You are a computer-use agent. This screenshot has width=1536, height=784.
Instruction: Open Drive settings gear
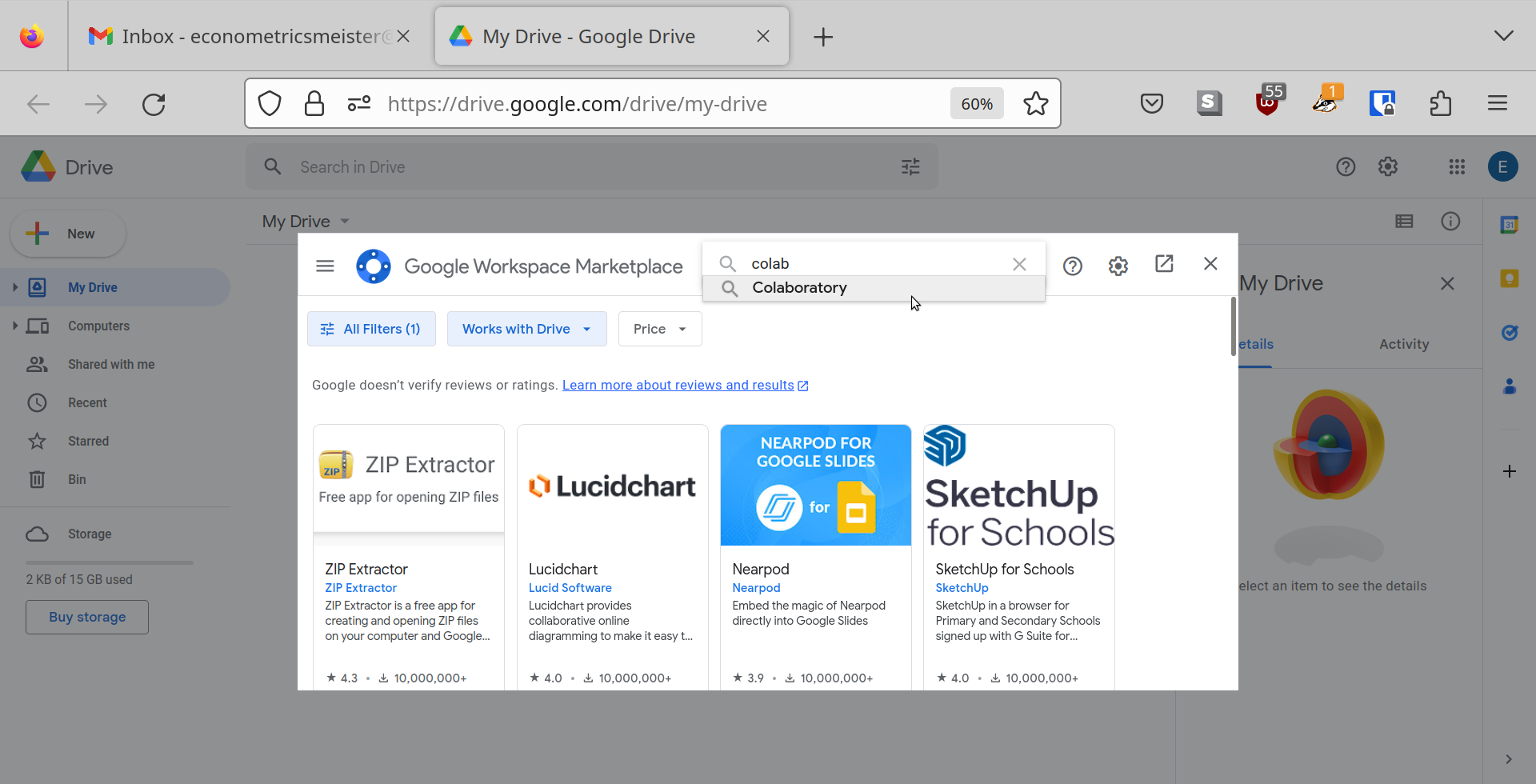pyautogui.click(x=1388, y=166)
